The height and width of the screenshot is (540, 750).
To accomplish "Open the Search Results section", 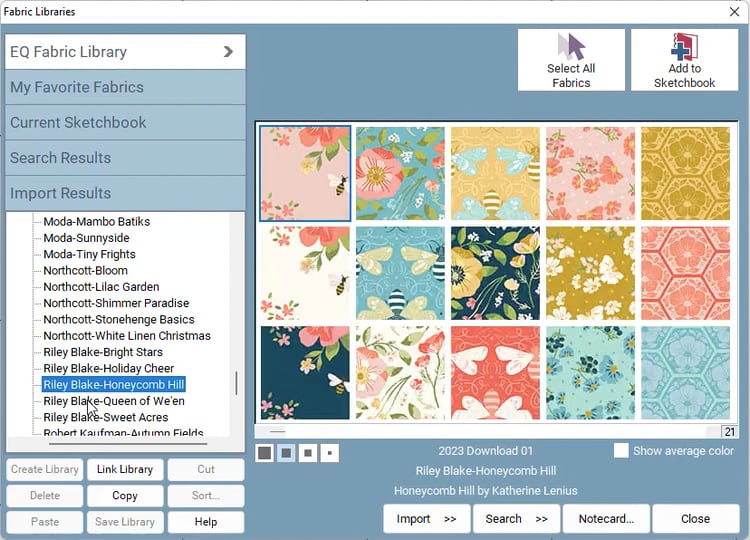I will coord(125,158).
